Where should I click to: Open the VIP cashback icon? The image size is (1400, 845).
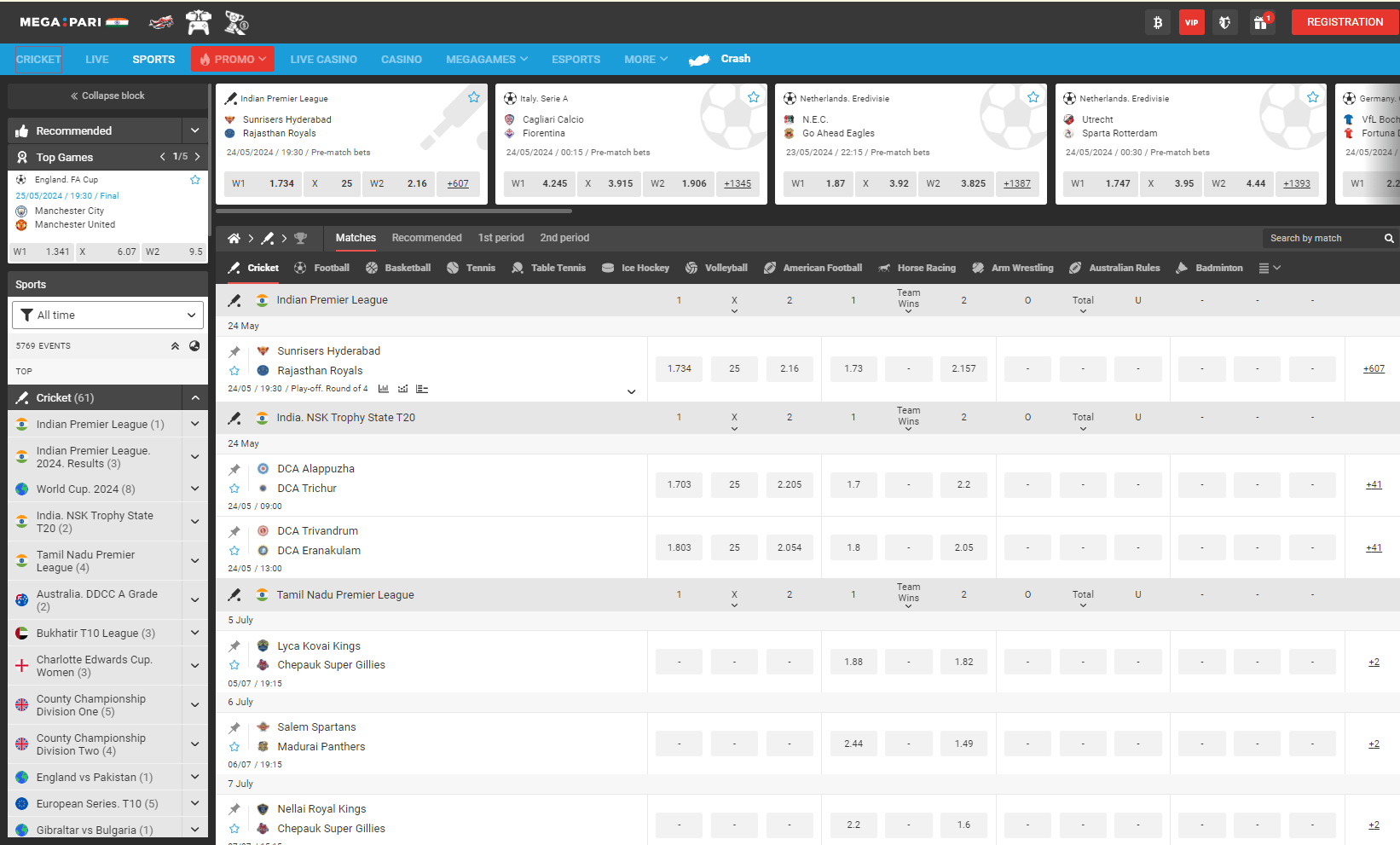(x=1191, y=22)
